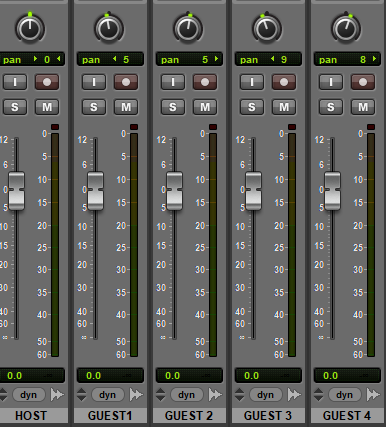Record-enable the GUEST 3 track

point(284,82)
